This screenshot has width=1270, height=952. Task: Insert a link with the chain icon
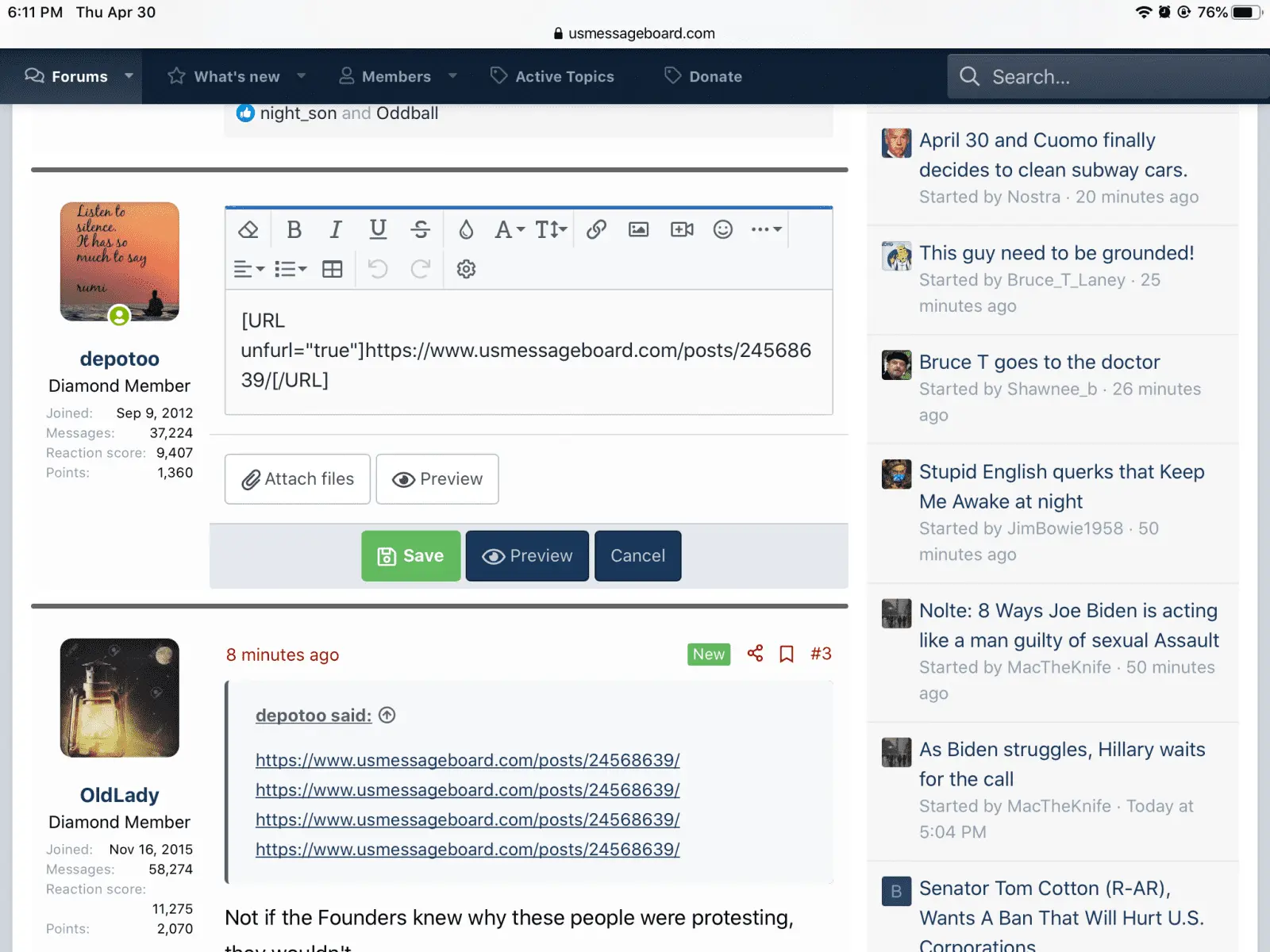click(596, 230)
